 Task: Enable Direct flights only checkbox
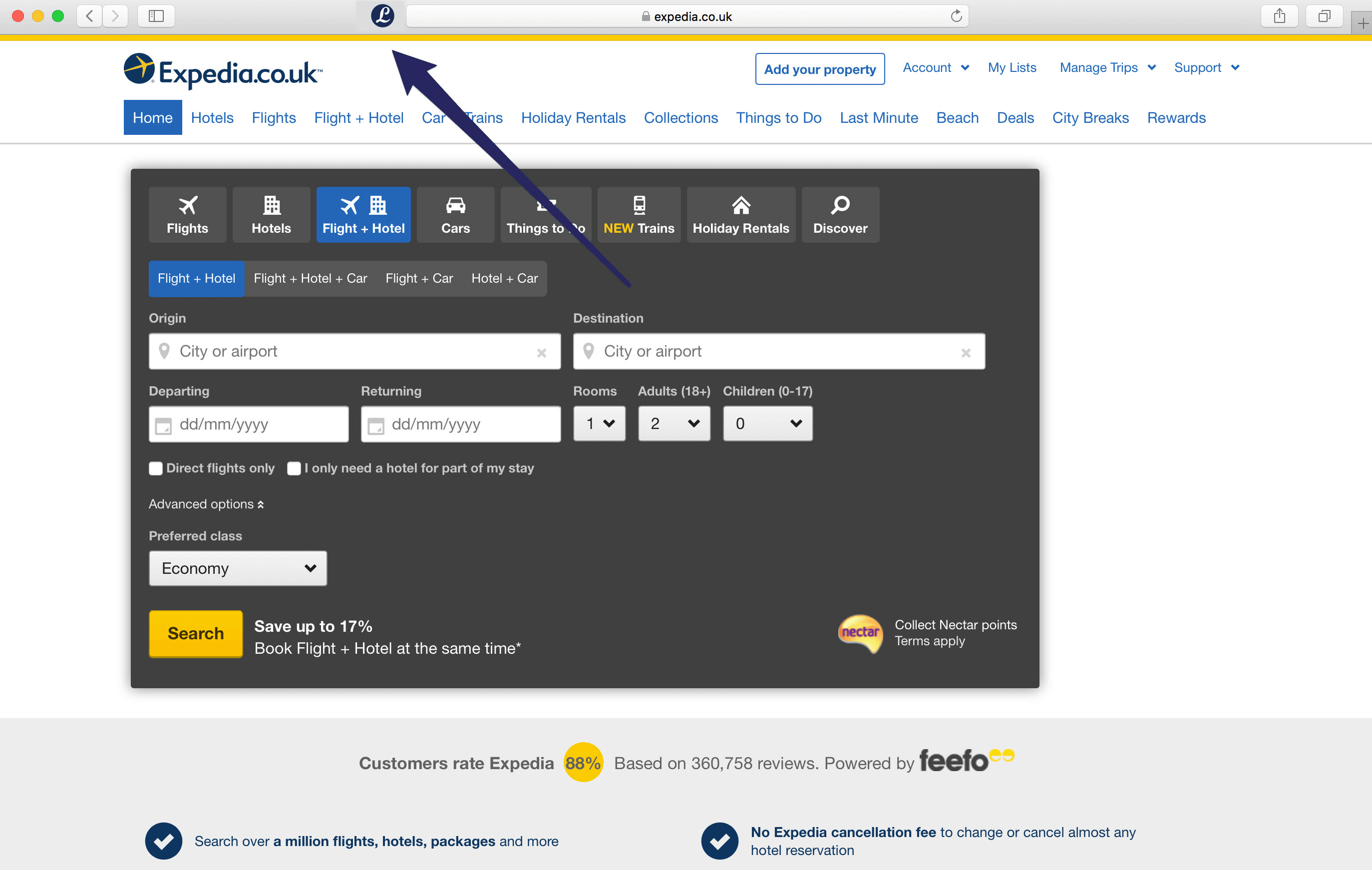156,468
